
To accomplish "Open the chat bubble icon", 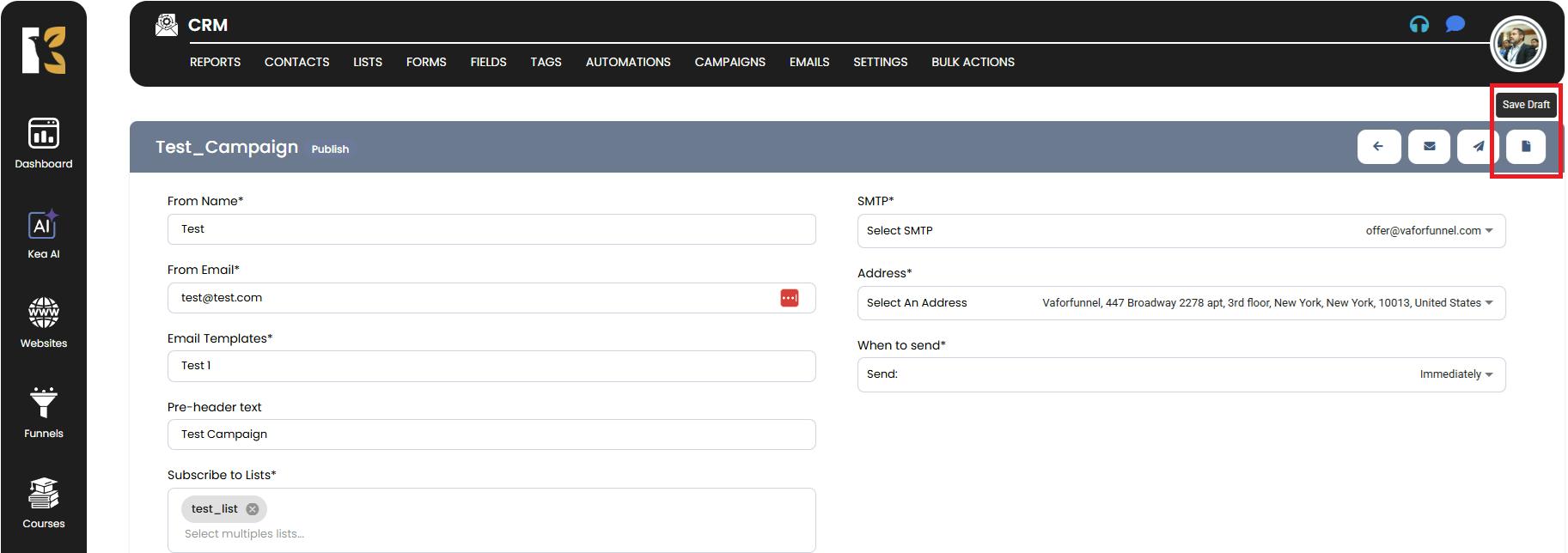I will [1455, 24].
